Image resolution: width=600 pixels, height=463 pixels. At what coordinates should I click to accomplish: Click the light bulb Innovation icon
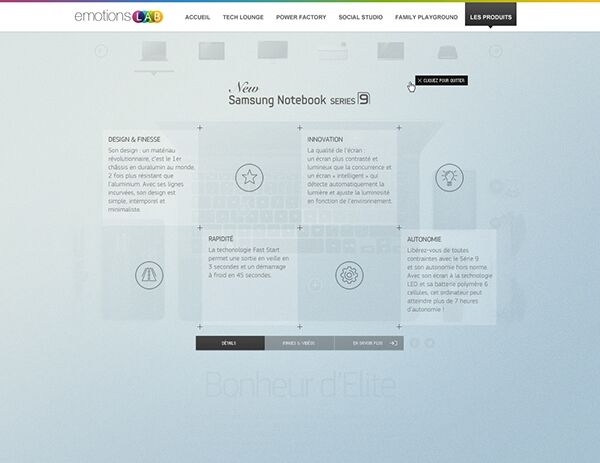point(449,178)
